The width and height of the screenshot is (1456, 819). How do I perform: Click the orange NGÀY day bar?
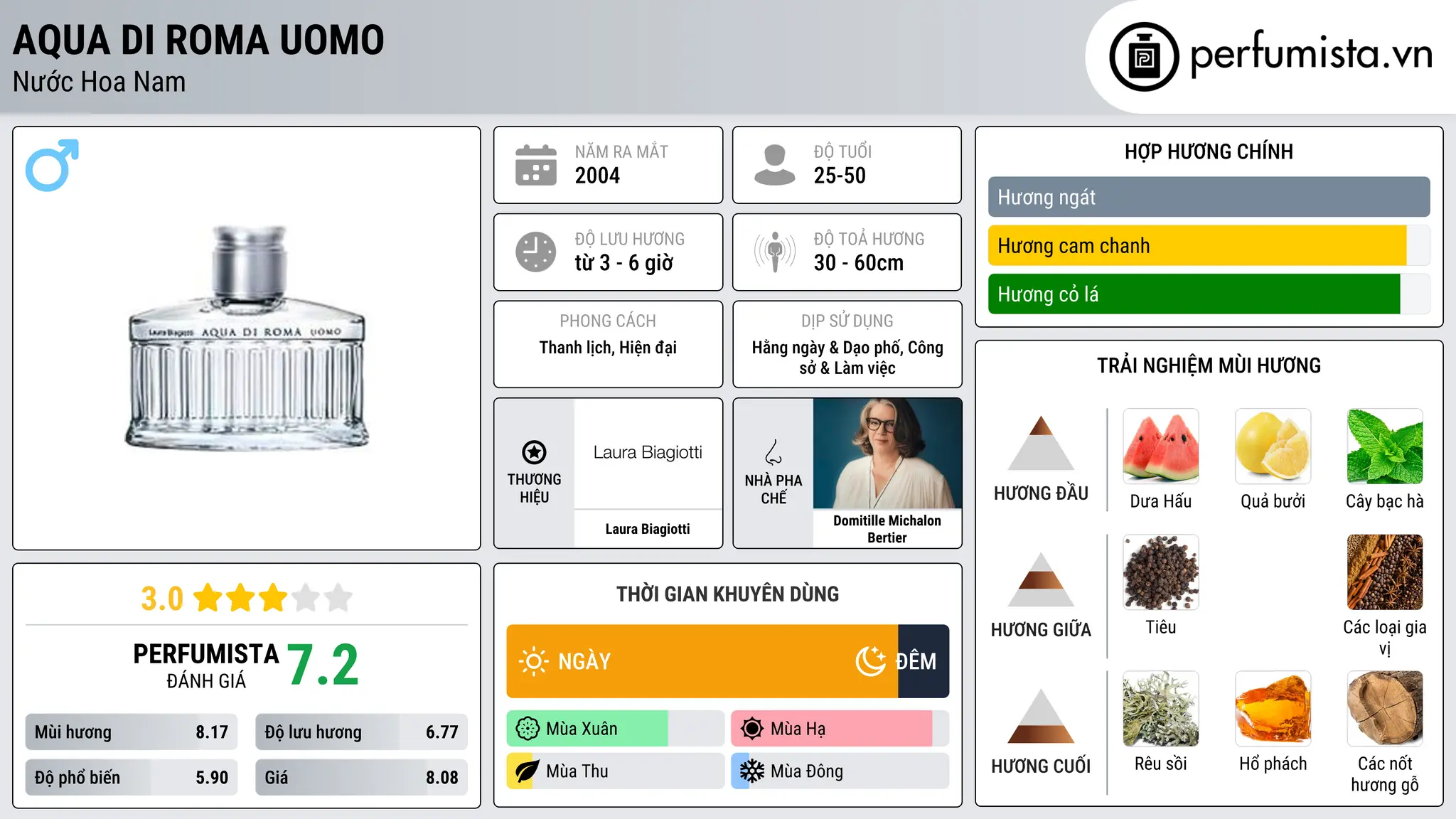pyautogui.click(x=702, y=661)
